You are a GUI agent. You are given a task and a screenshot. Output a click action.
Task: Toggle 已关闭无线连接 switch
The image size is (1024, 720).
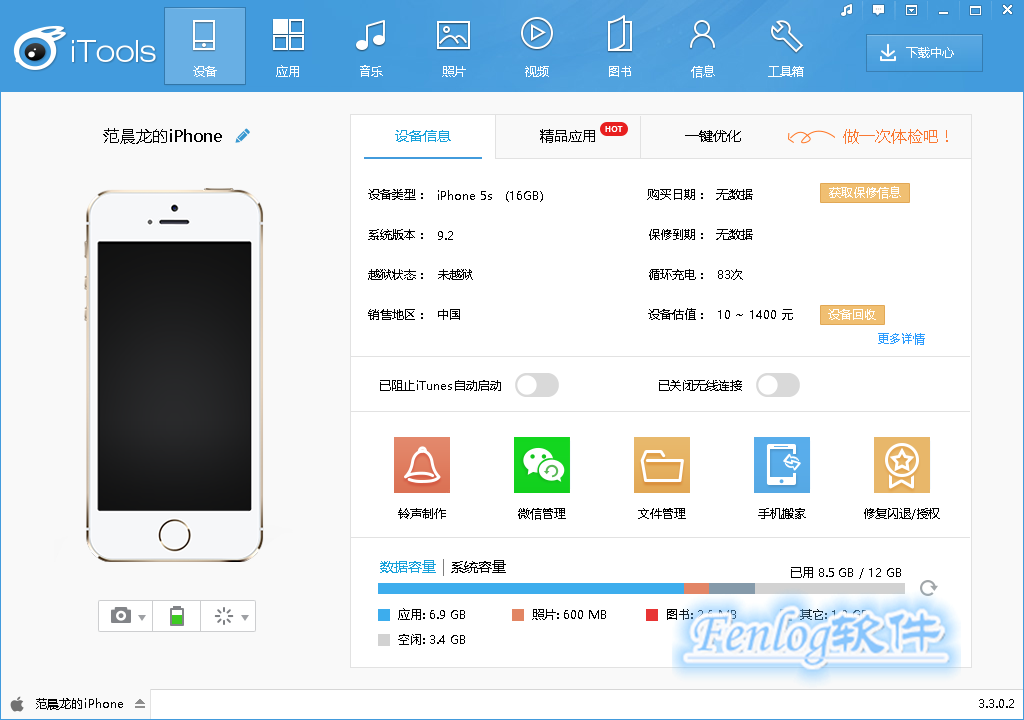point(778,385)
